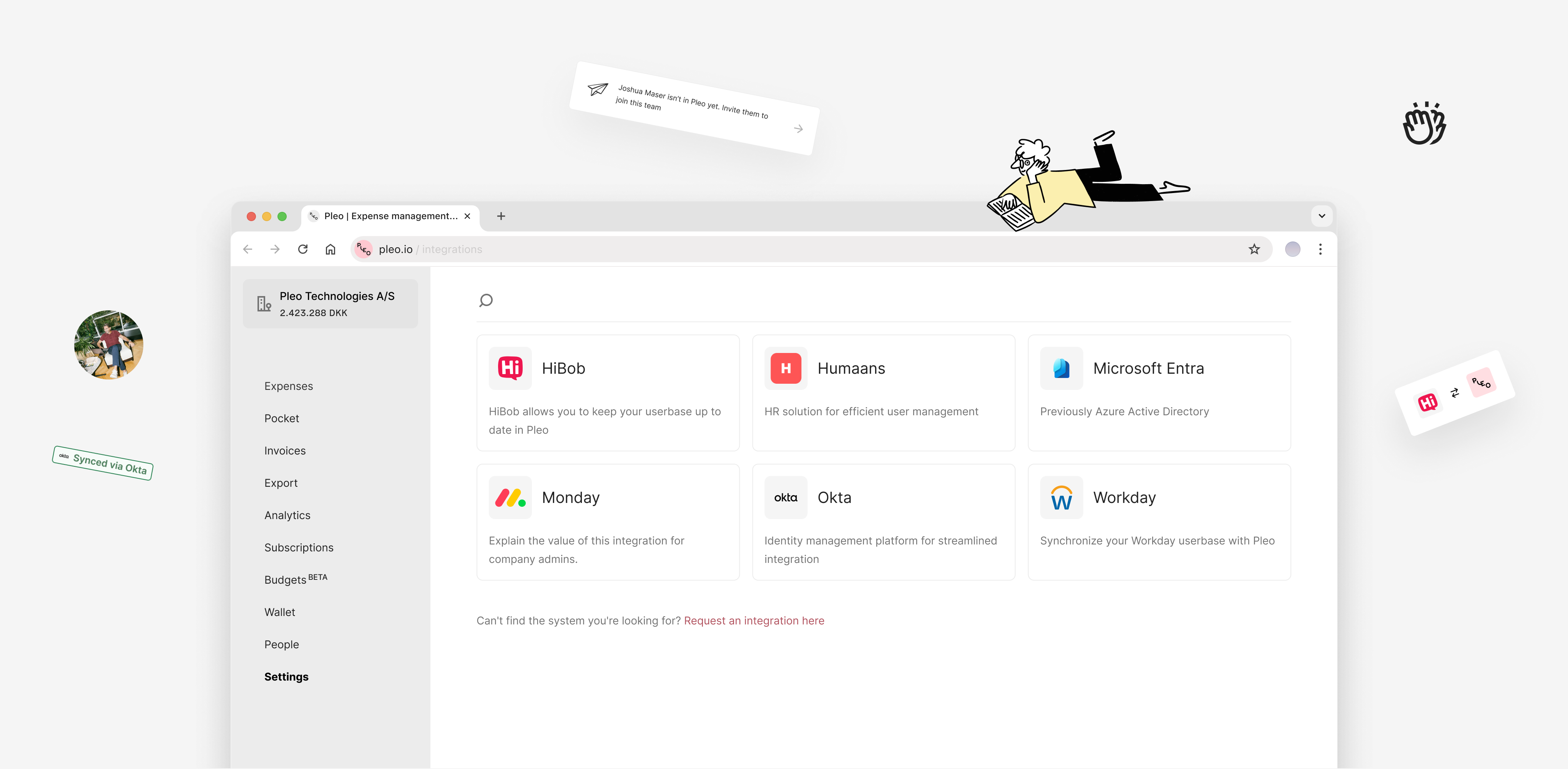This screenshot has width=1568, height=769.
Task: Click the Workday logo icon
Action: tap(1061, 498)
